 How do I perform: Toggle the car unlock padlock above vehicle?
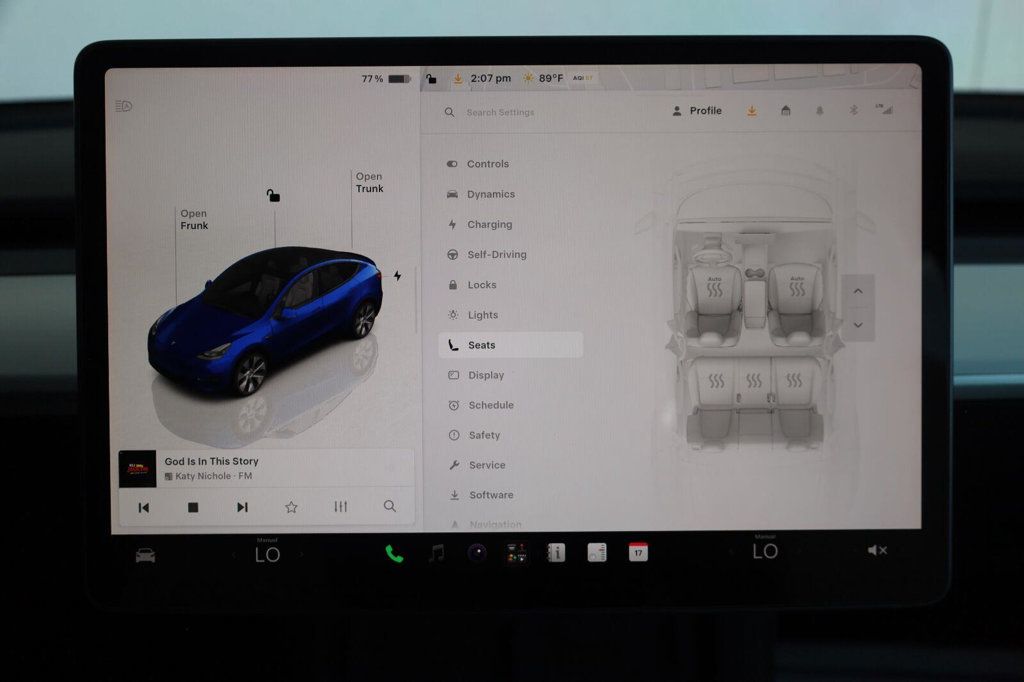click(273, 195)
